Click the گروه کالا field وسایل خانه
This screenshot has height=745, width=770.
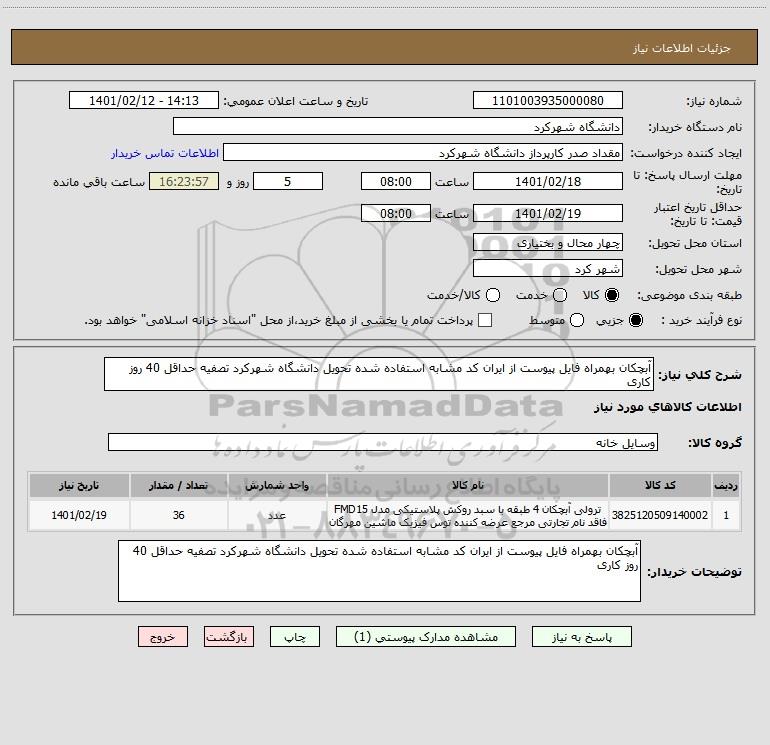pyautogui.click(x=383, y=442)
